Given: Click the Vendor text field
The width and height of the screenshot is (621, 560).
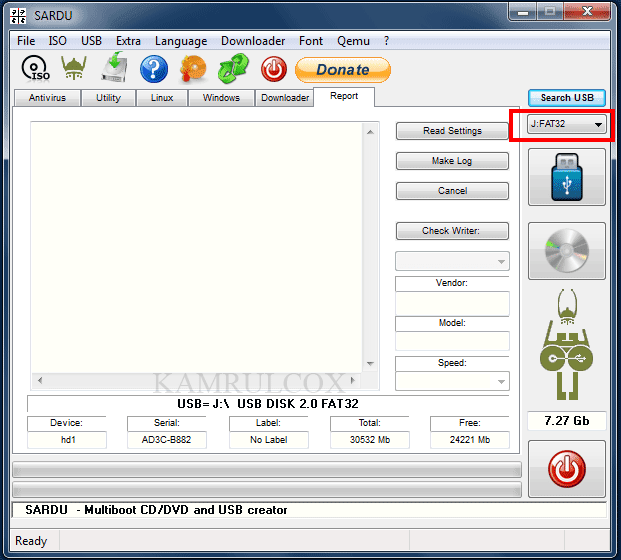Looking at the screenshot, I should pyautogui.click(x=452, y=303).
